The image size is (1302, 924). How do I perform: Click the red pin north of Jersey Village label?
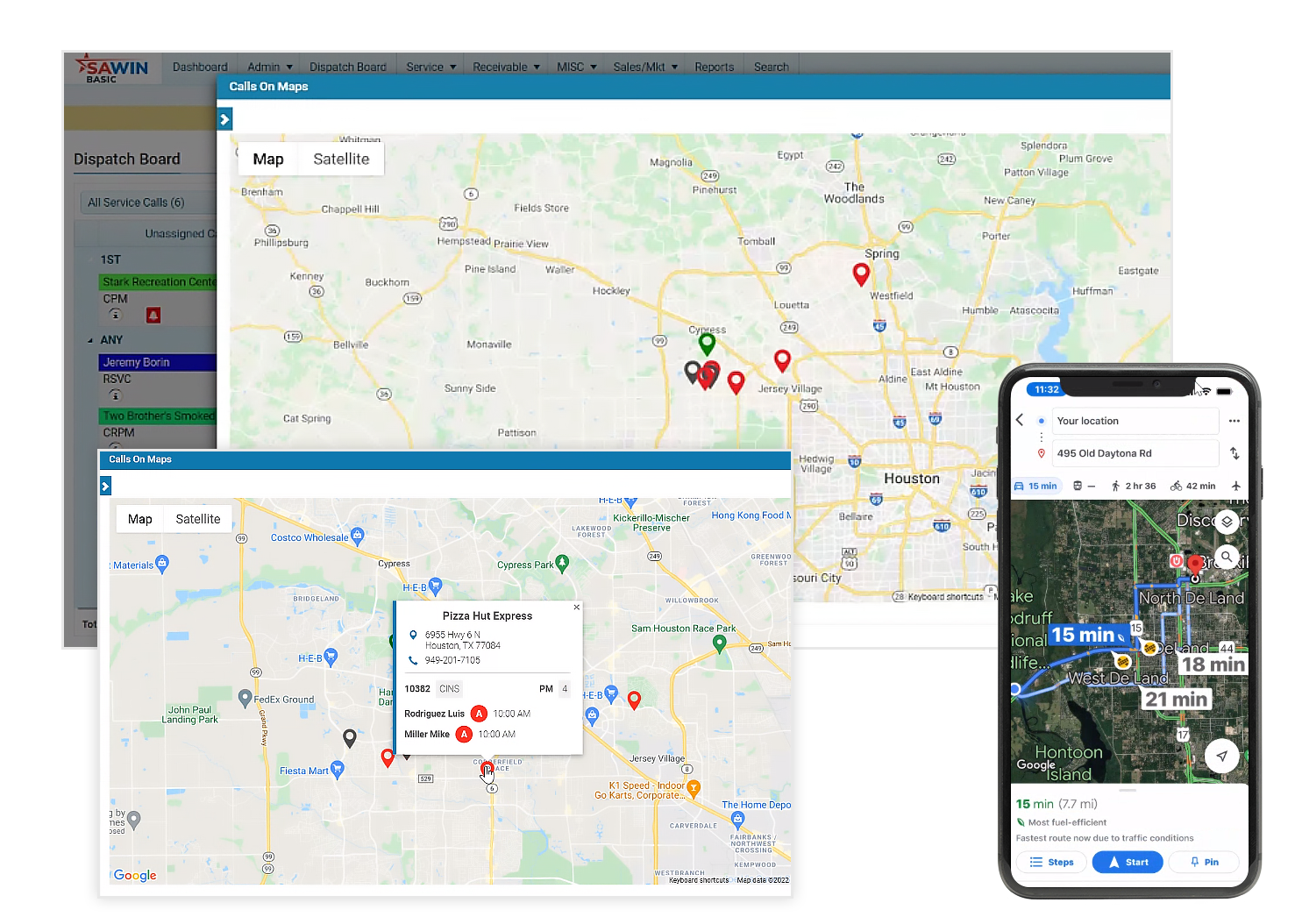(x=634, y=700)
